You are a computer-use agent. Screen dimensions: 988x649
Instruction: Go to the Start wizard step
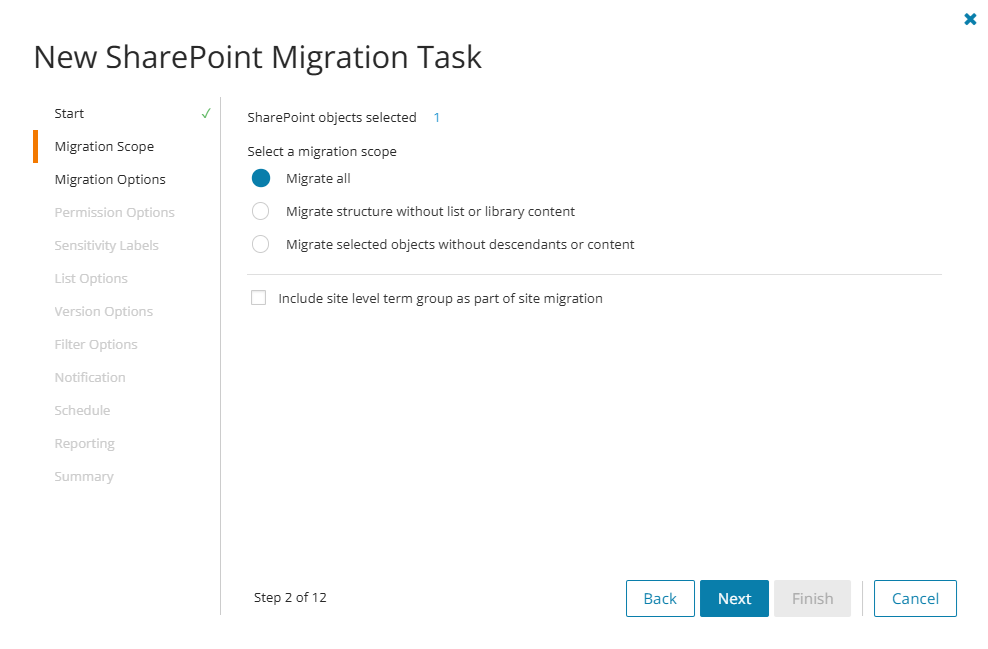coord(69,113)
